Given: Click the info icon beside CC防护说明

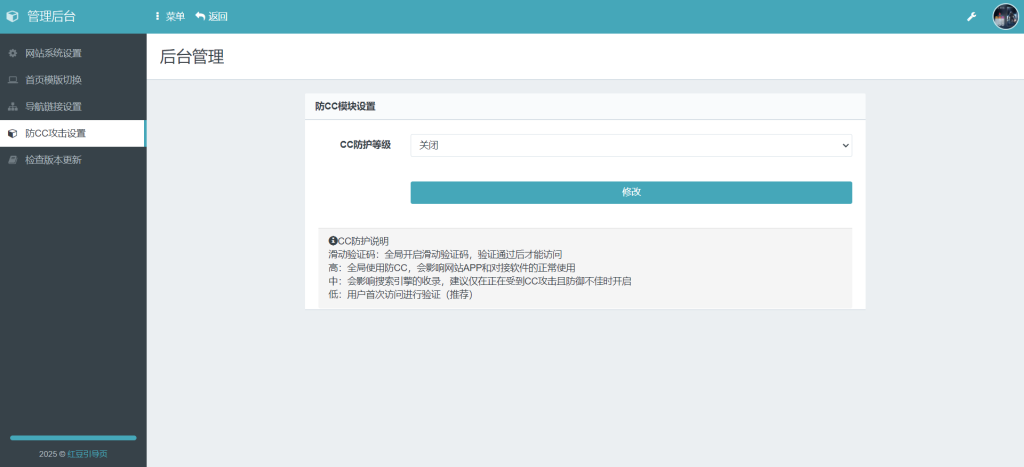Looking at the screenshot, I should click(x=332, y=240).
